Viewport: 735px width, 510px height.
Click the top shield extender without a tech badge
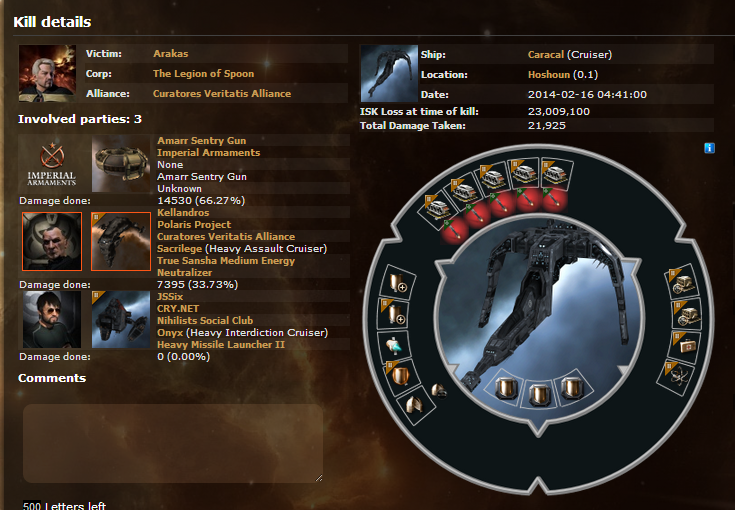398,283
